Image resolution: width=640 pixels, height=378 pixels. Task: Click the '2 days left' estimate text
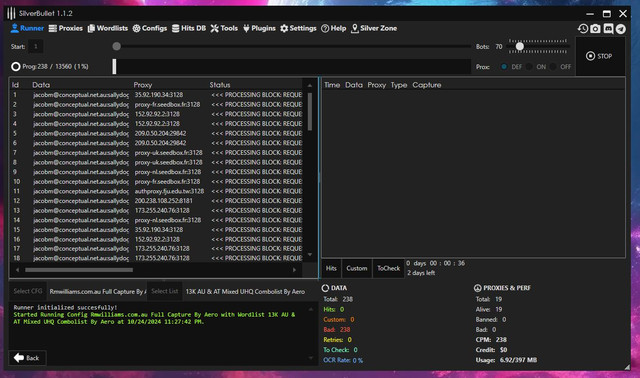click(x=421, y=273)
